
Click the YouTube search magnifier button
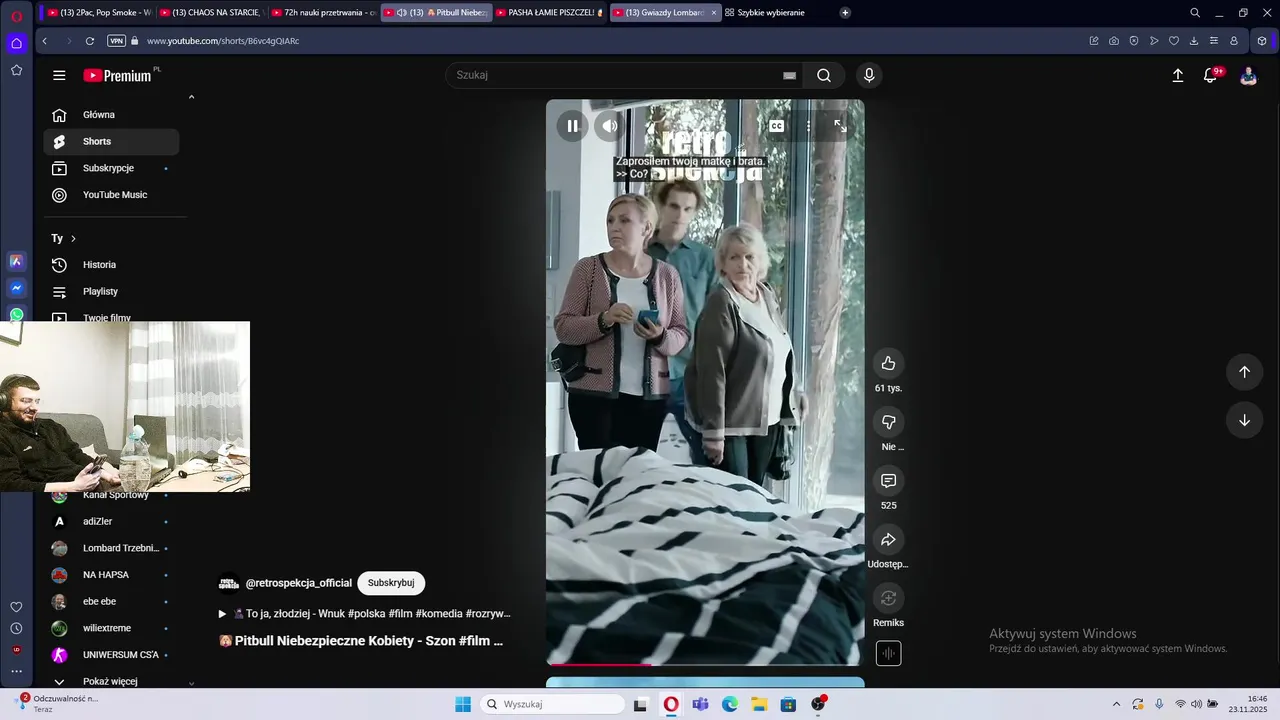(824, 75)
